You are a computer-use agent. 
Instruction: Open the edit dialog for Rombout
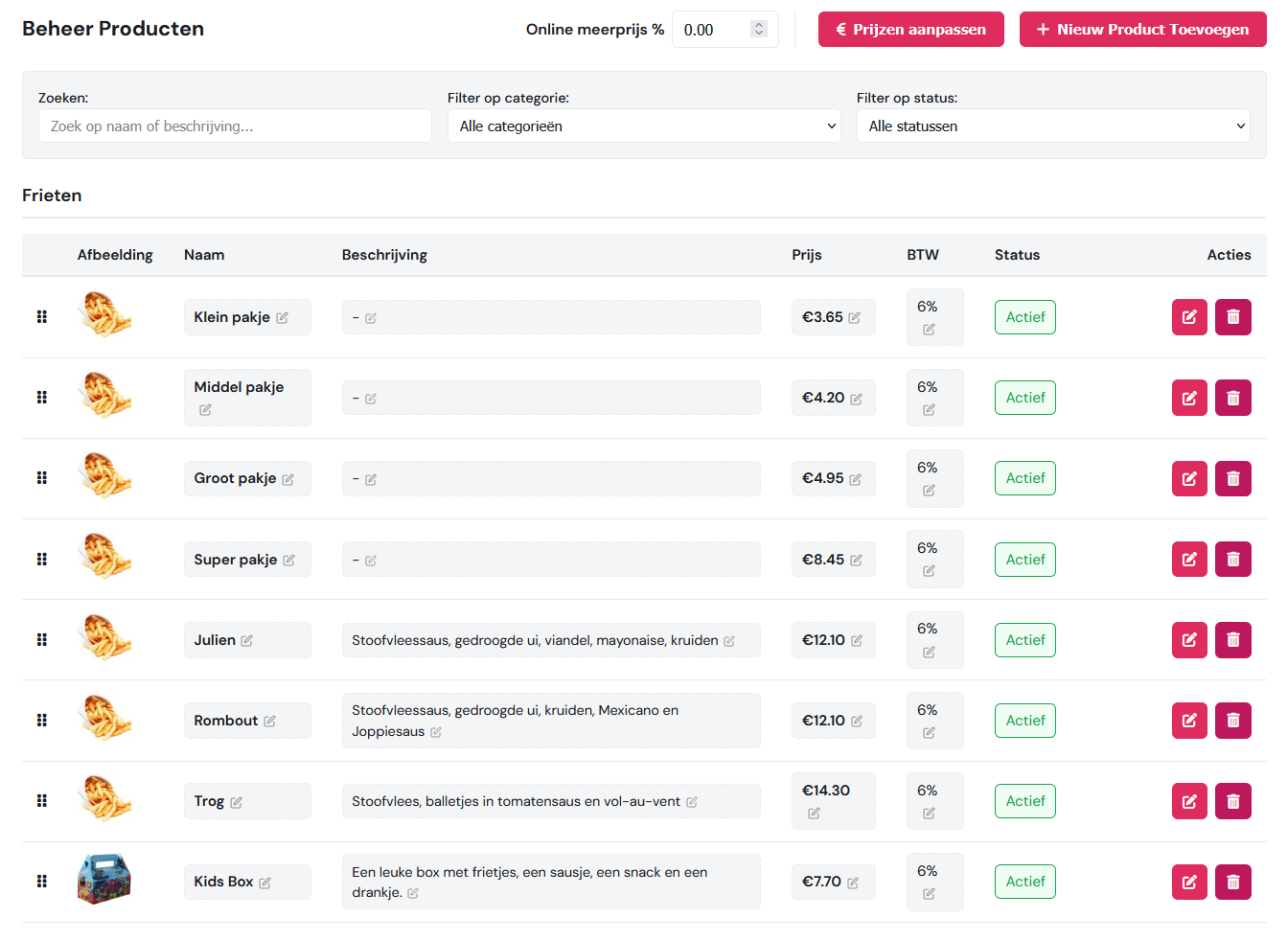tap(1189, 720)
